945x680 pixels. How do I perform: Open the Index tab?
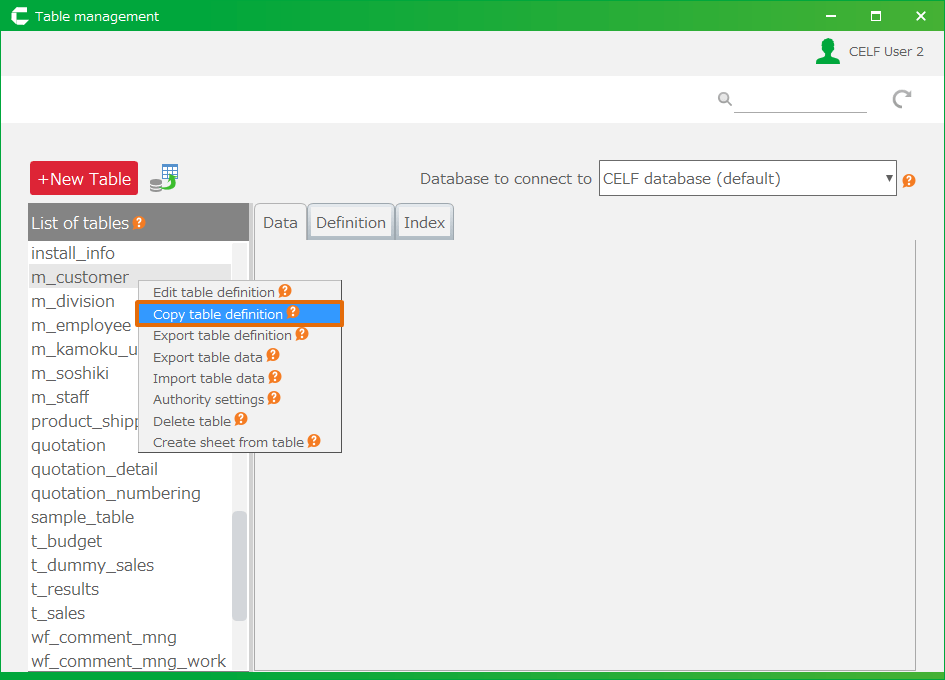[x=424, y=223]
